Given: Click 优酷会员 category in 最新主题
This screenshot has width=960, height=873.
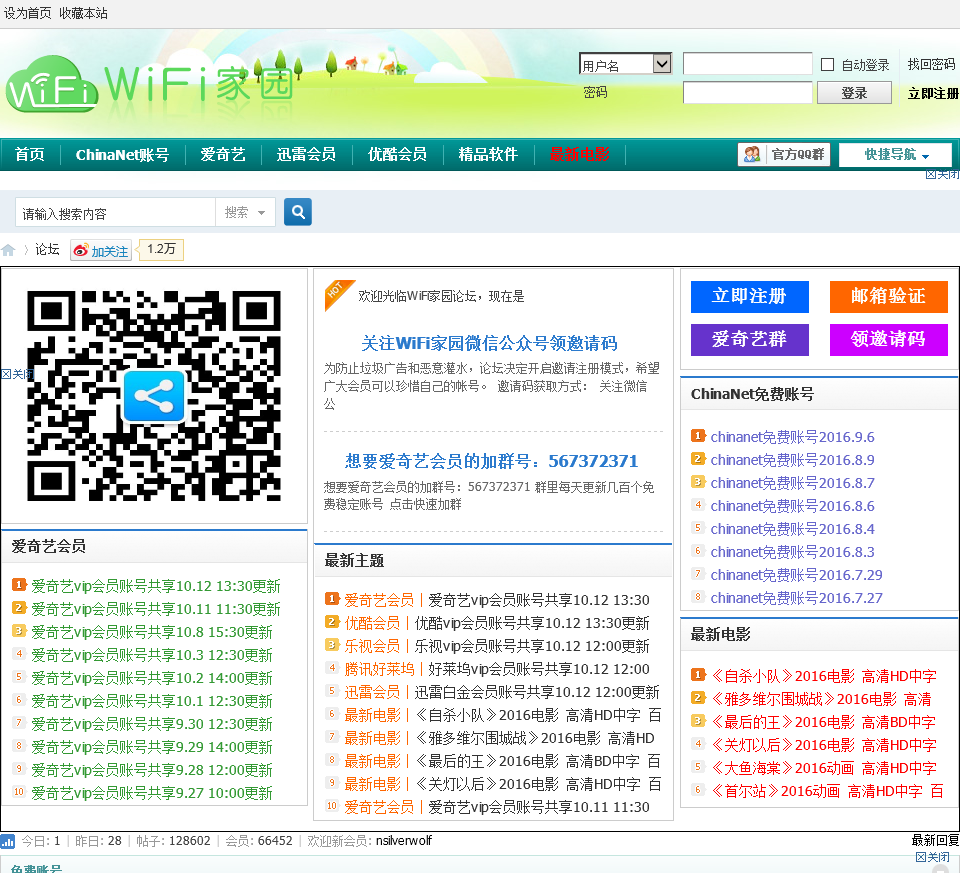Looking at the screenshot, I should (372, 623).
